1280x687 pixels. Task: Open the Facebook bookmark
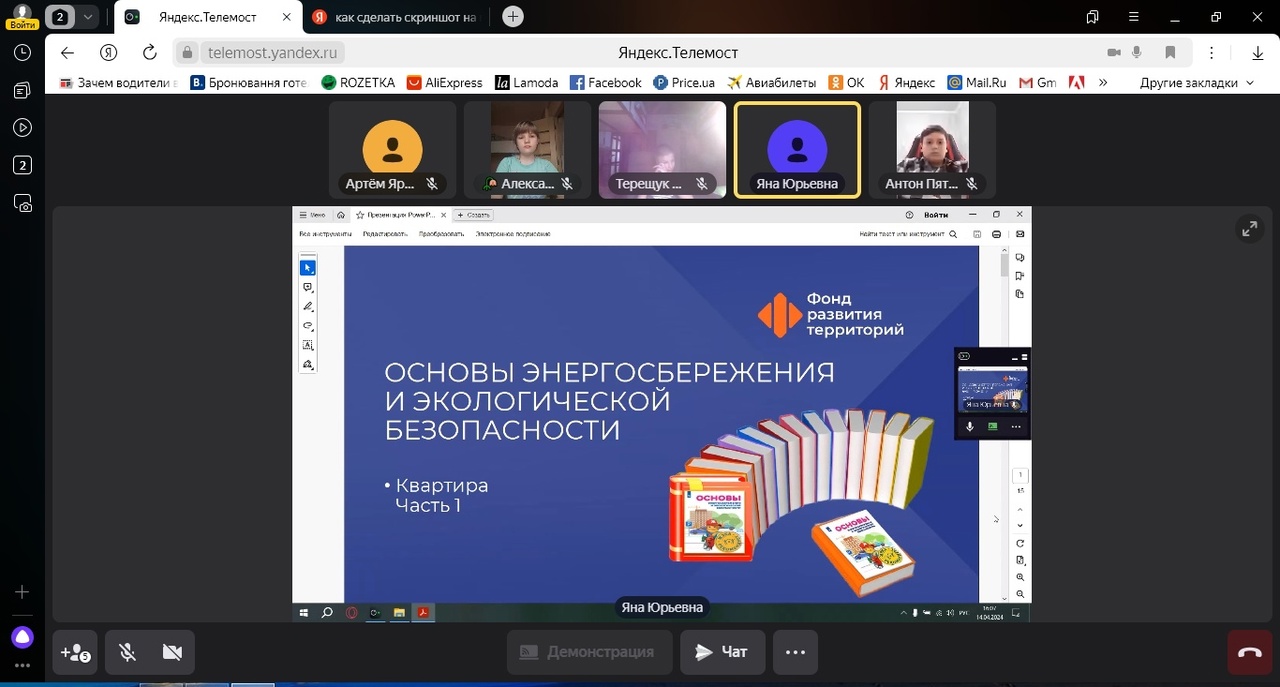[x=606, y=83]
